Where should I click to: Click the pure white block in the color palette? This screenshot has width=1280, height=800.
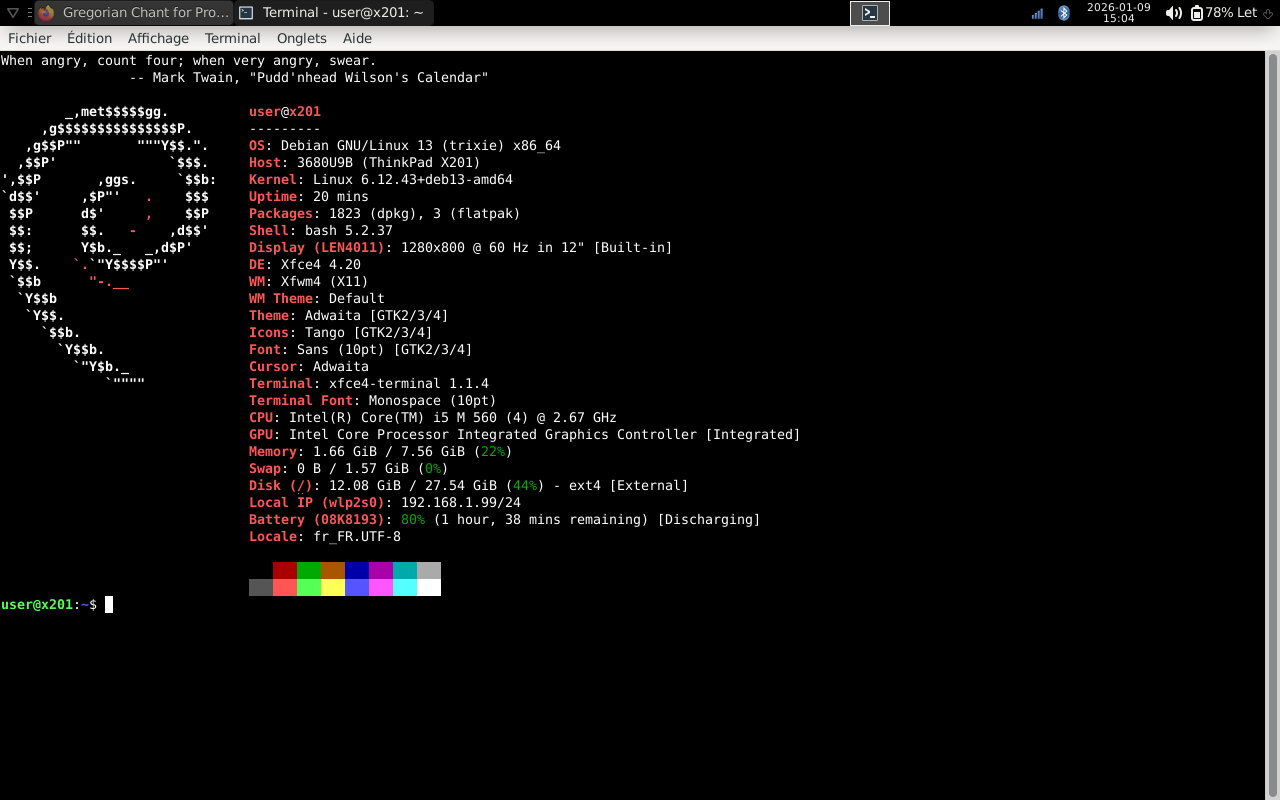(x=429, y=587)
